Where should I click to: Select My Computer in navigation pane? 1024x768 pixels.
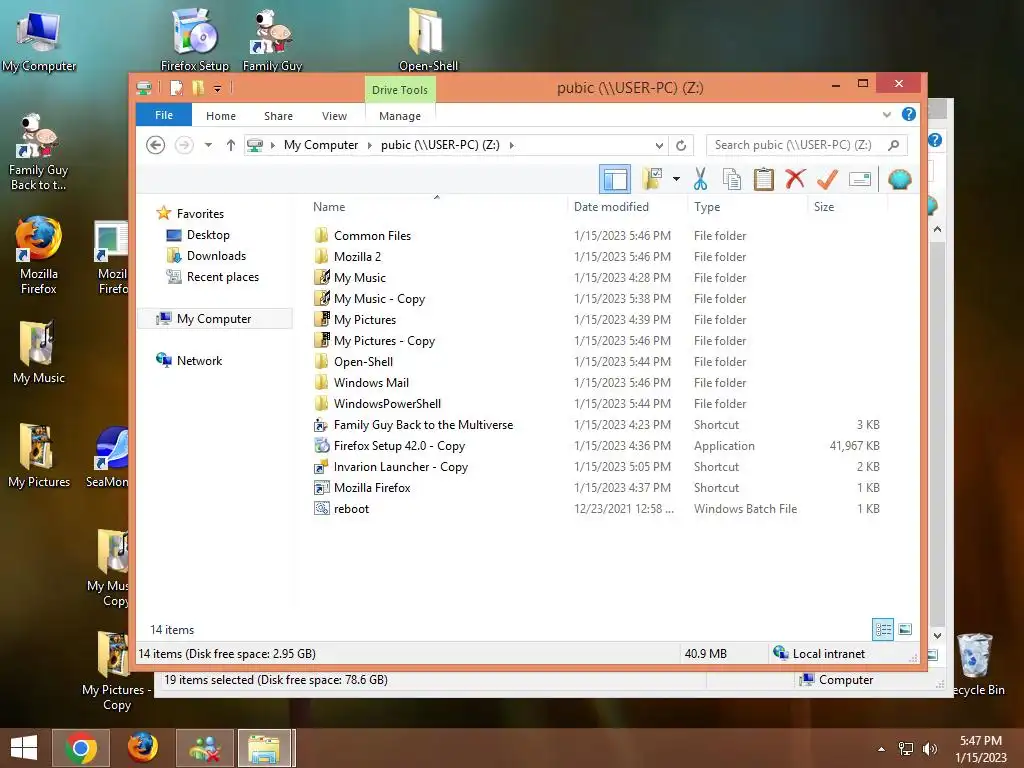(214, 319)
